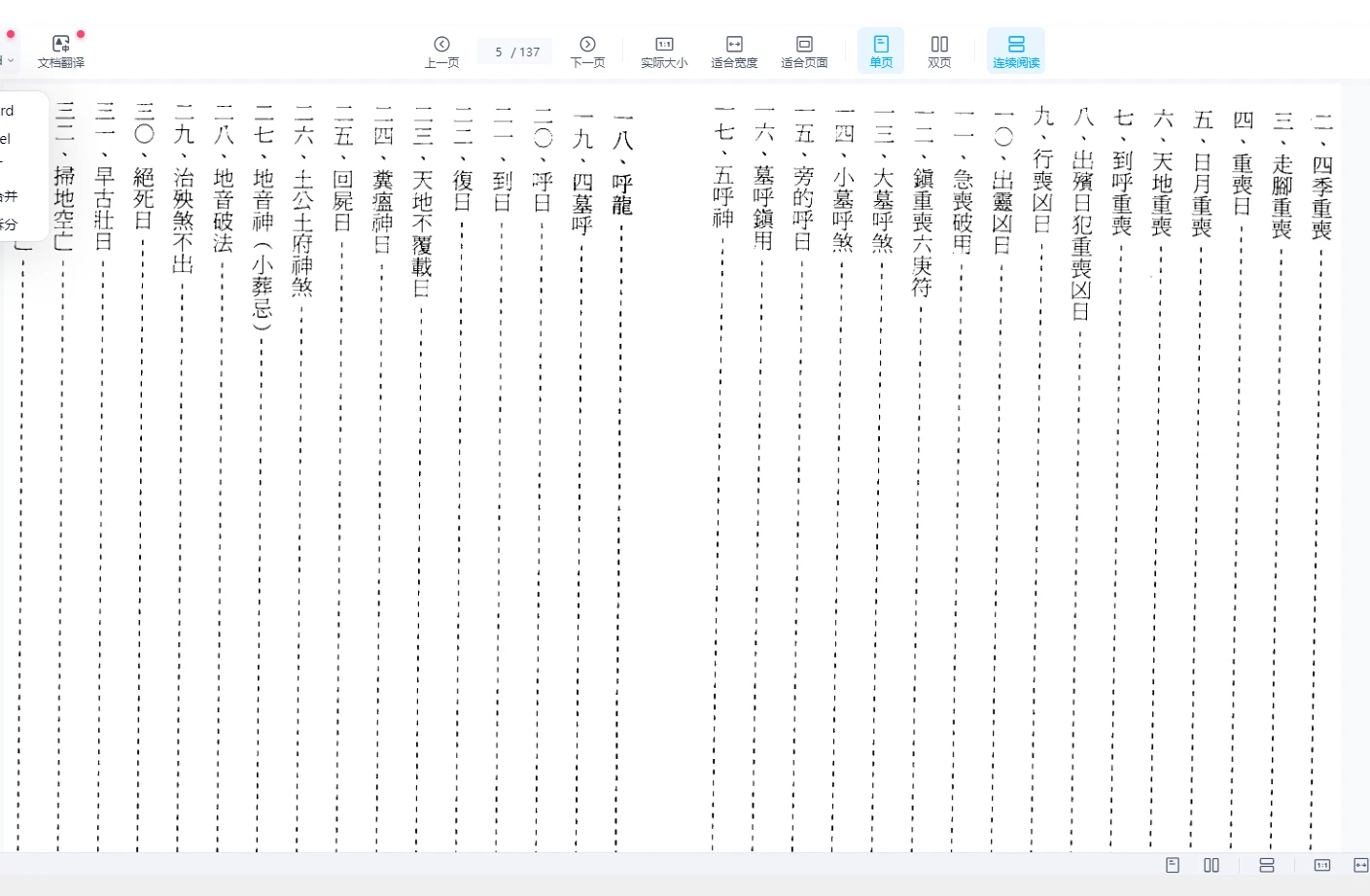Viewport: 1370px width, 896px height.
Task: Toggle 连续阅读 continuous reading mode
Action: tap(1016, 51)
